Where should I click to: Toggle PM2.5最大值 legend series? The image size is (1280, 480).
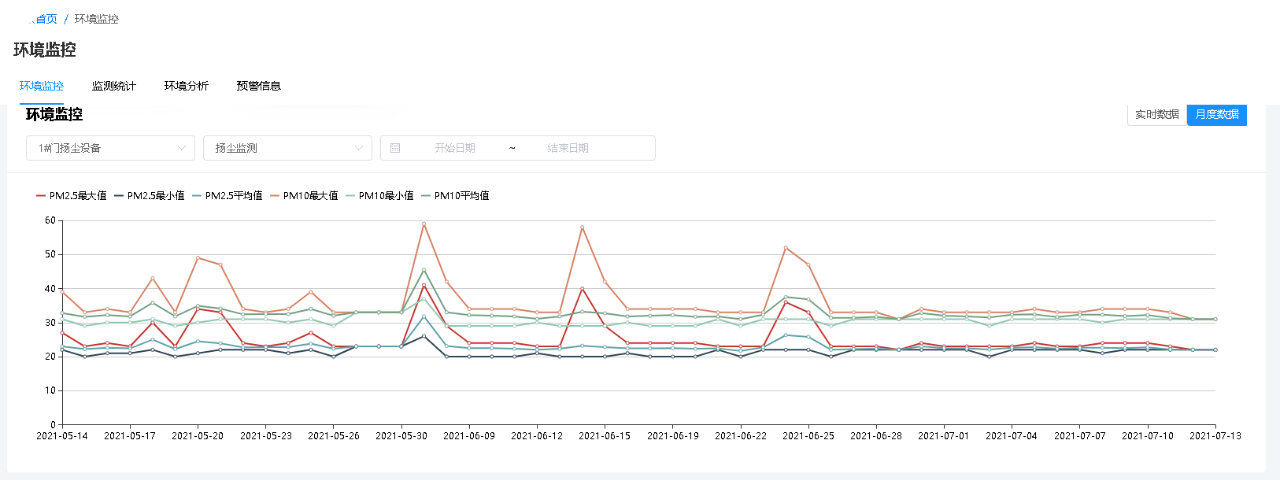point(71,196)
